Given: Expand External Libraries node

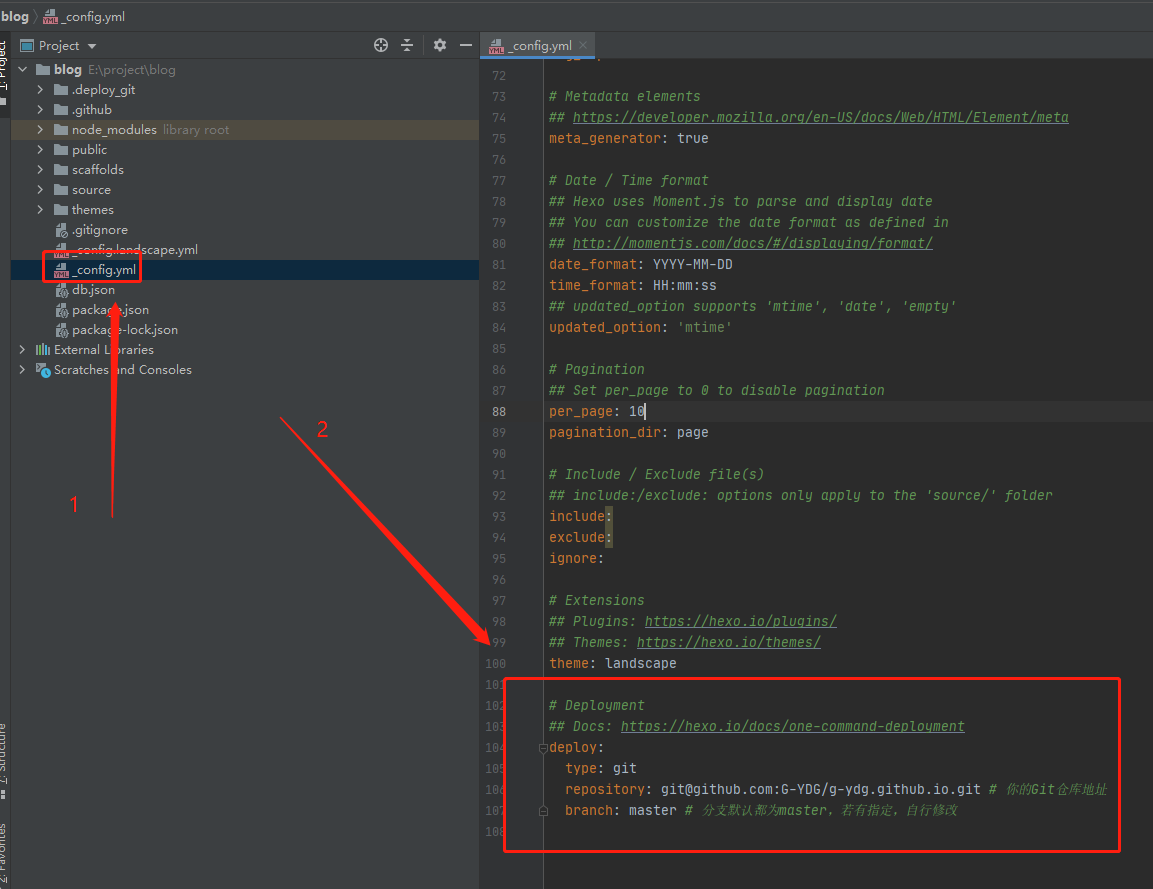Looking at the screenshot, I should click(x=22, y=349).
